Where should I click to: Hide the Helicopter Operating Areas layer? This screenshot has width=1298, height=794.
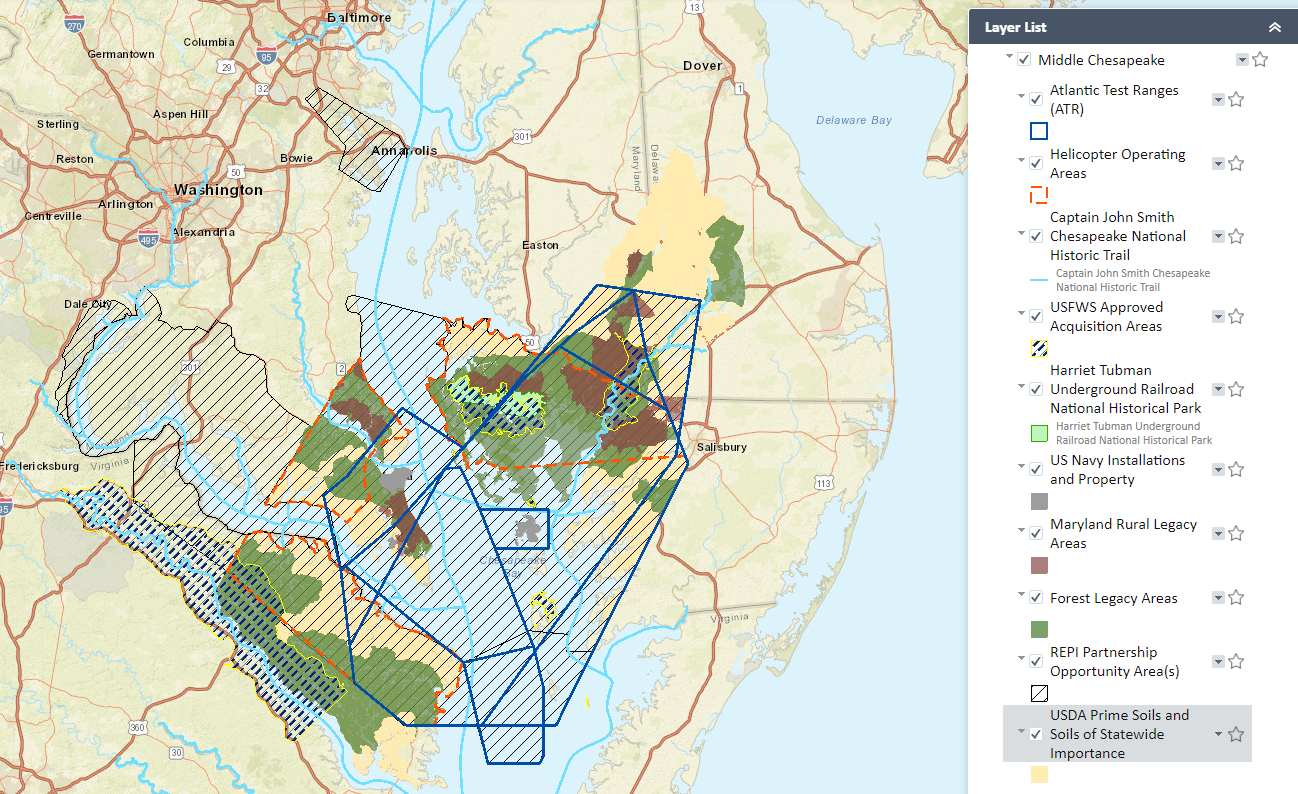(1036, 164)
